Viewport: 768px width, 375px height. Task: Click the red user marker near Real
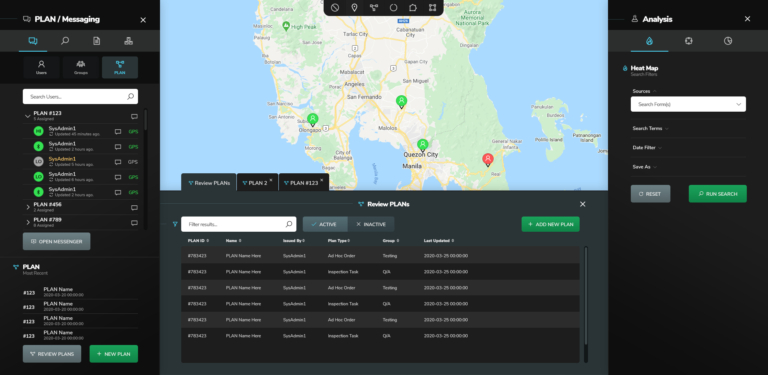(x=487, y=160)
